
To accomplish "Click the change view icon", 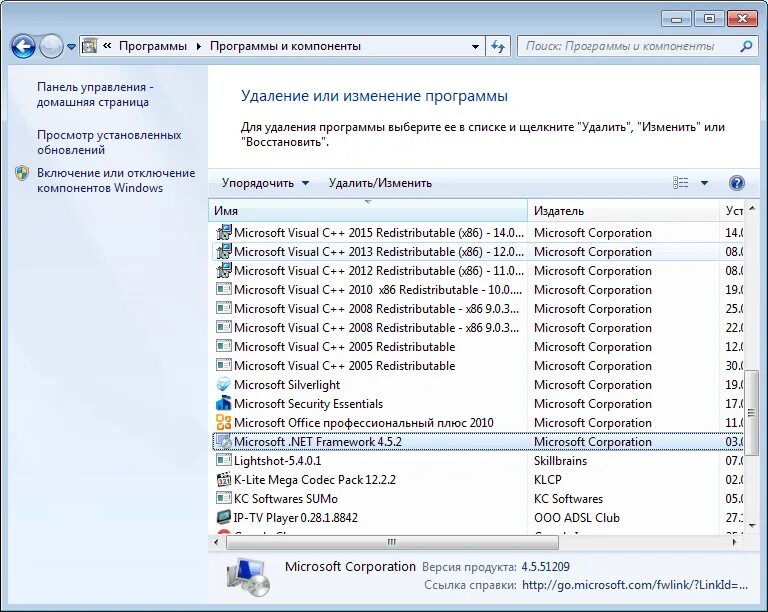I will 680,183.
